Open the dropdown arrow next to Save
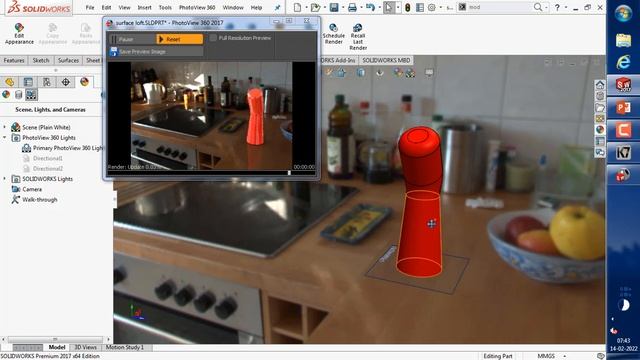 (342, 7)
